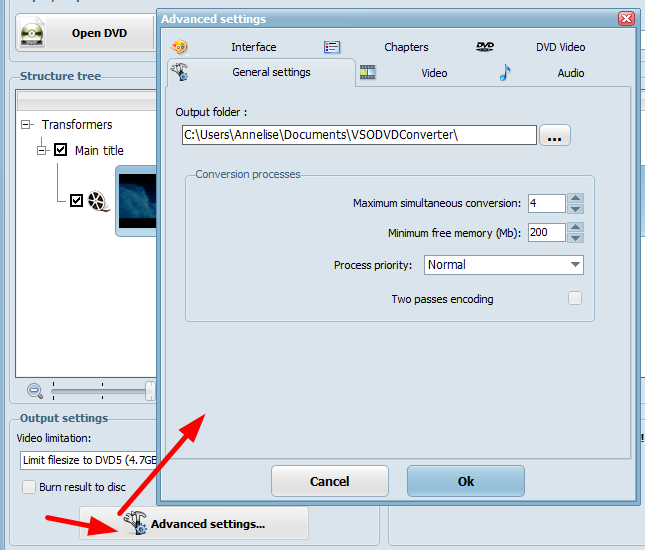Open the Video limitation dropdown
The width and height of the screenshot is (645, 550).
point(89,460)
